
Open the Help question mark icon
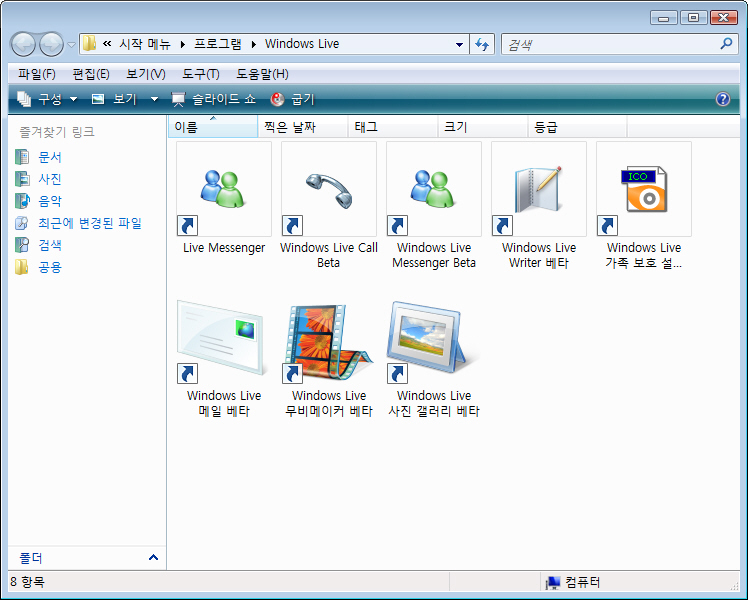723,99
